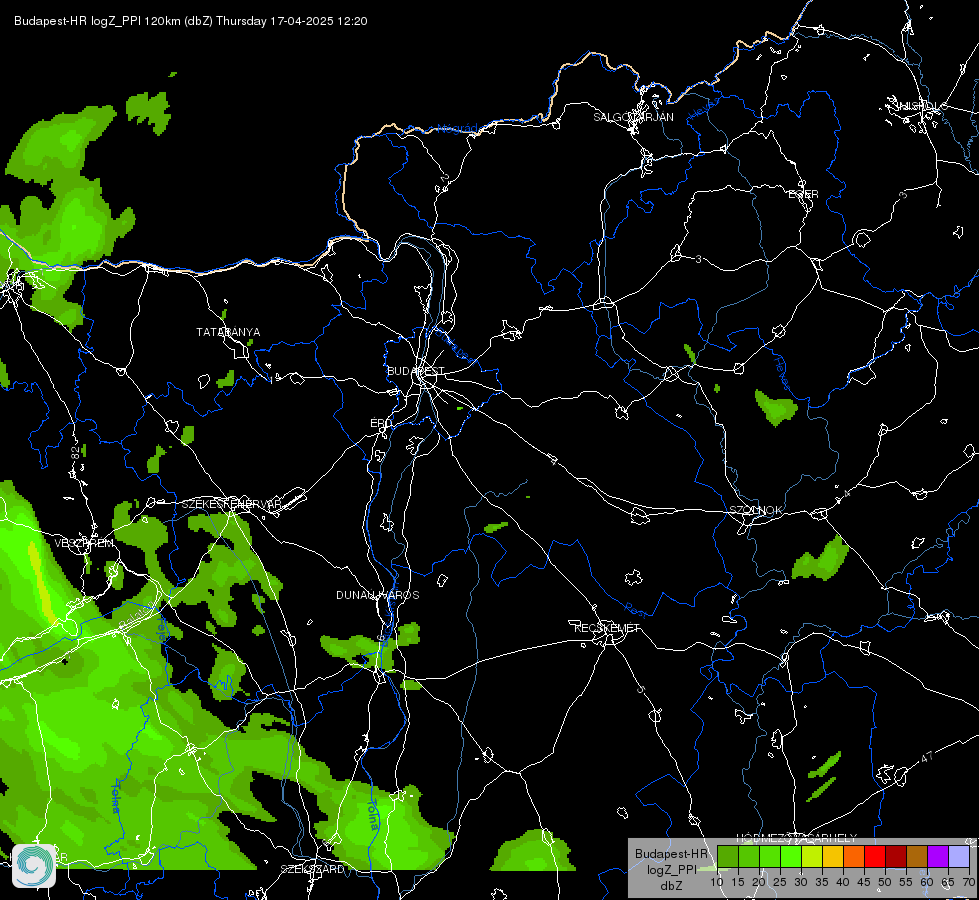
Task: Pick the 65-70 dBZ lavender swatch
Action: (959, 857)
